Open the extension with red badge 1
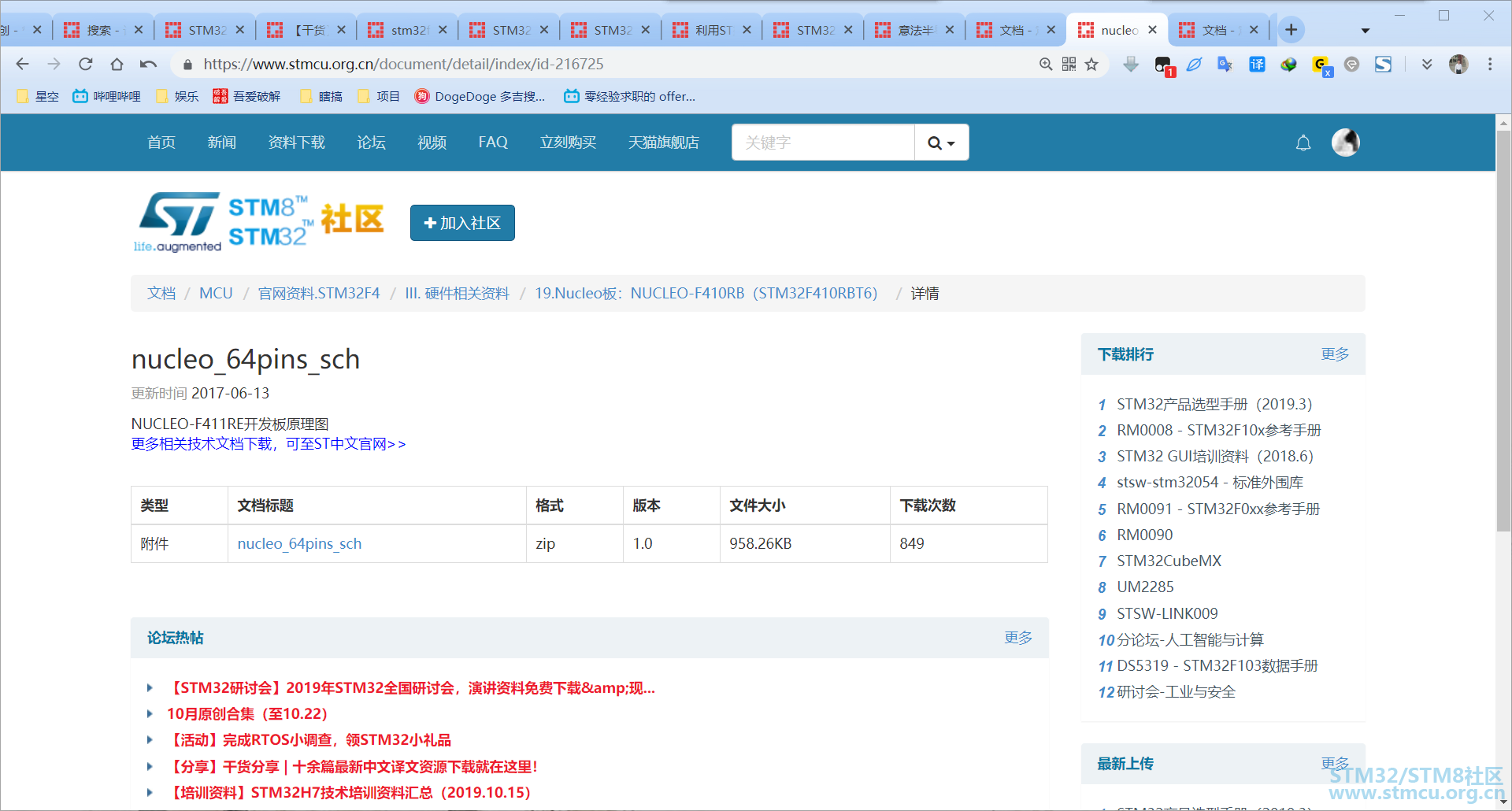The width and height of the screenshot is (1512, 811). [1164, 65]
